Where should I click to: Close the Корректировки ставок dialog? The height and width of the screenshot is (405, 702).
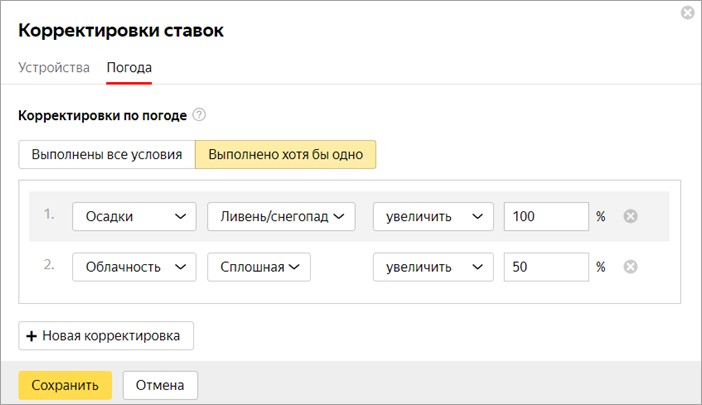coord(687,13)
